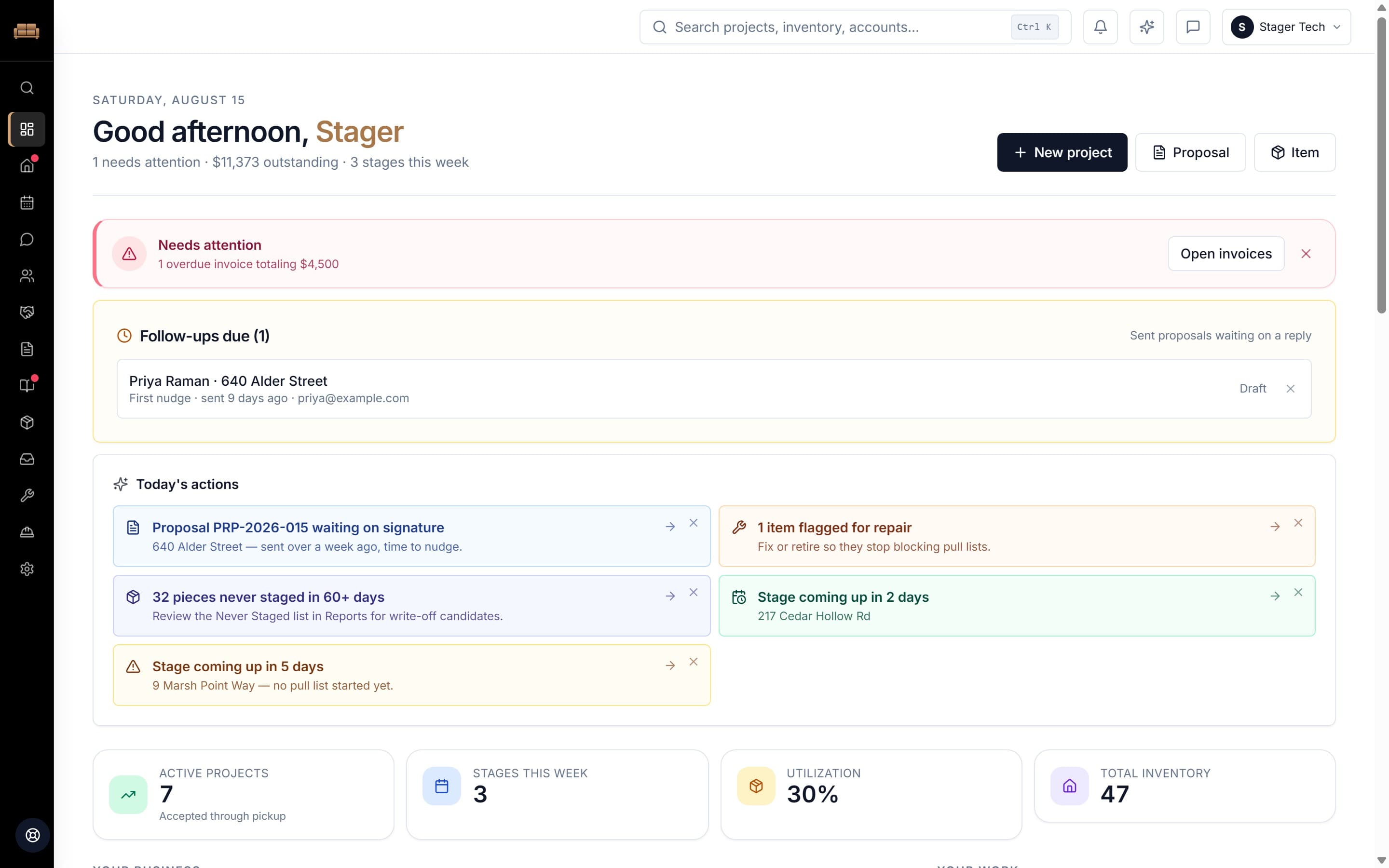Open the people contacts icon in sidebar
The width and height of the screenshot is (1389, 868).
tap(27, 276)
